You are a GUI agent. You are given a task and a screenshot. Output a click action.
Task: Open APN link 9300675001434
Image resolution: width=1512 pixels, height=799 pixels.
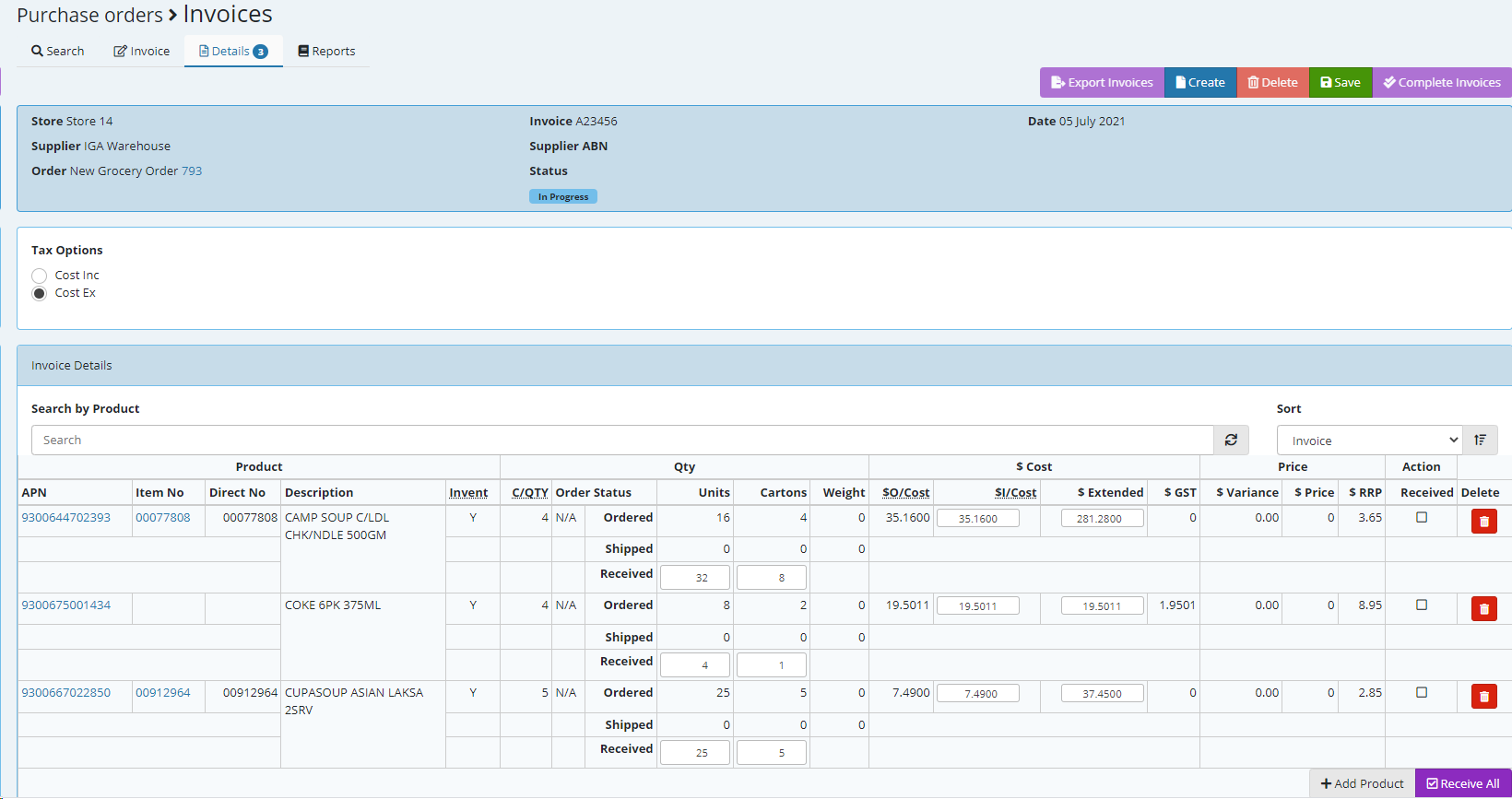pos(65,605)
